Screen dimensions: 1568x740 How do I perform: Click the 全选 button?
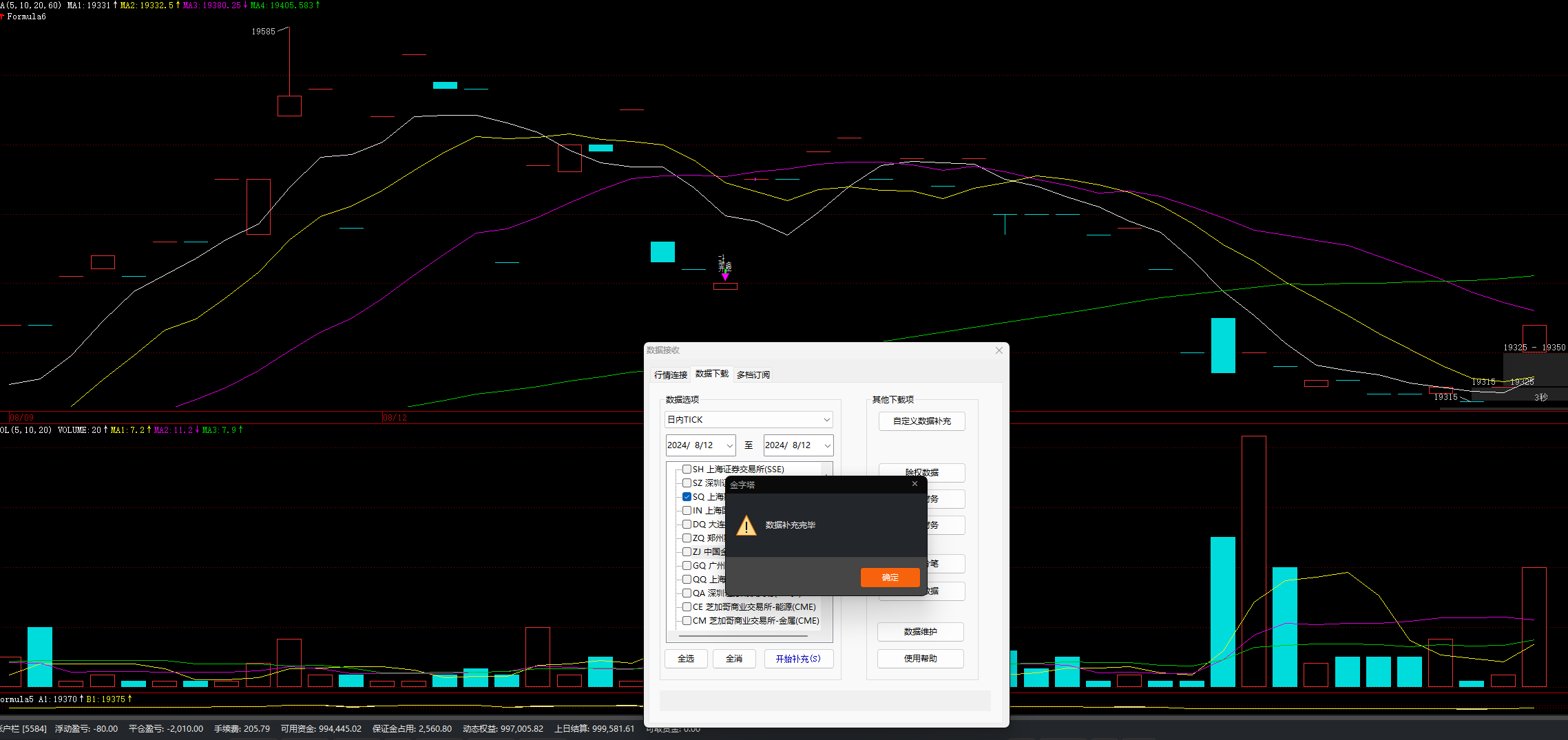coord(686,659)
